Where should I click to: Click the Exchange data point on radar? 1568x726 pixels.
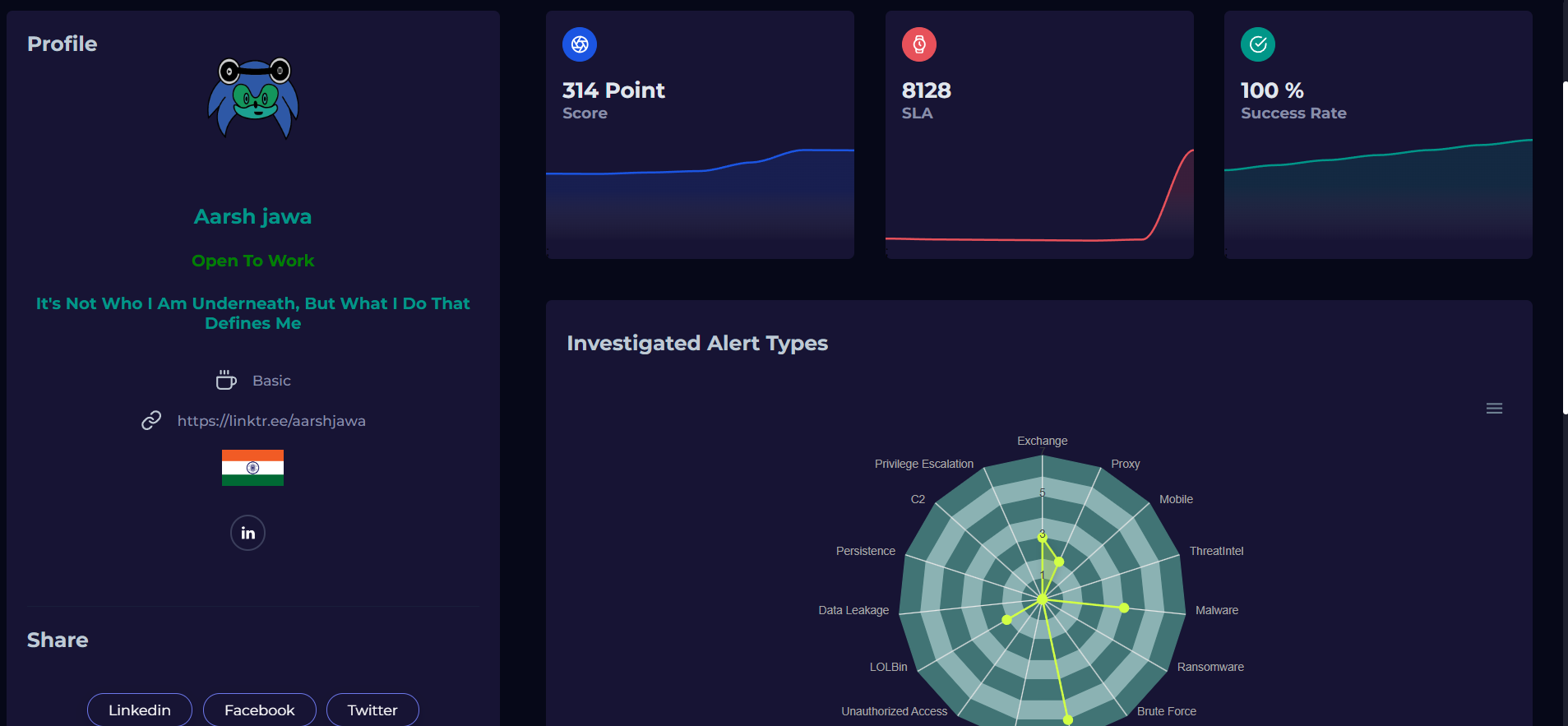(x=1043, y=537)
